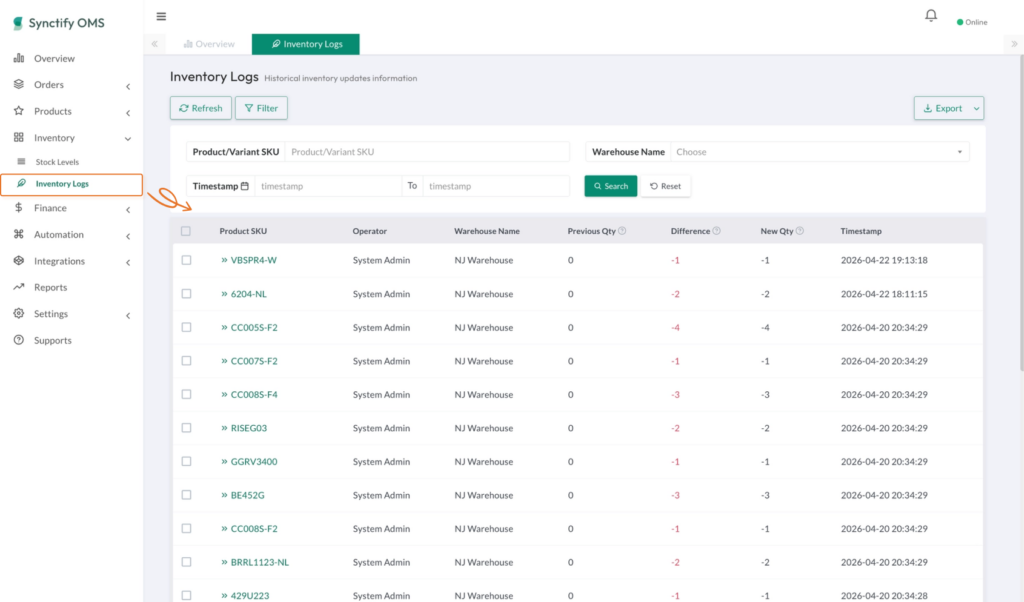Viewport: 1024px width, 602px height.
Task: Select the Inventory Logs tab
Action: pos(306,44)
